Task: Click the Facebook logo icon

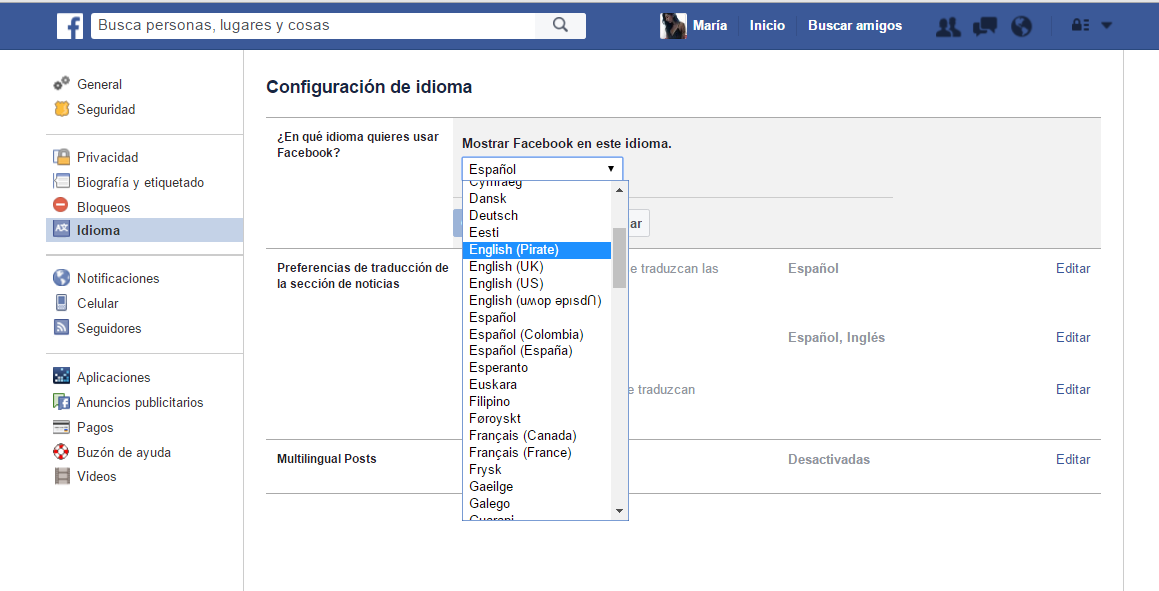Action: click(69, 26)
